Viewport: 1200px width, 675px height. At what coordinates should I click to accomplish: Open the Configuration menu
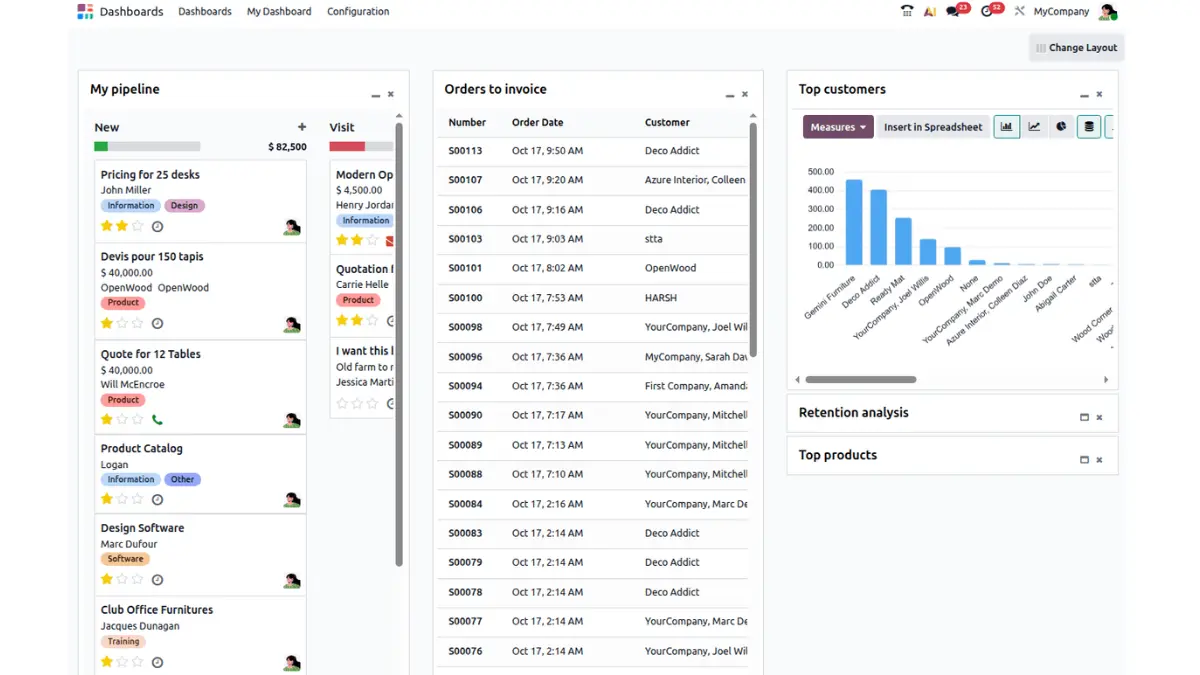(357, 11)
